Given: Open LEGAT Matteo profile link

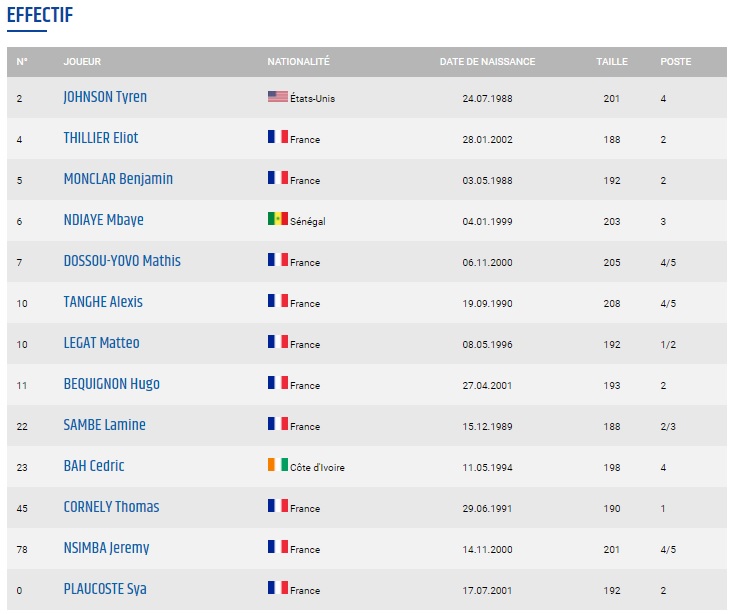Looking at the screenshot, I should 101,343.
